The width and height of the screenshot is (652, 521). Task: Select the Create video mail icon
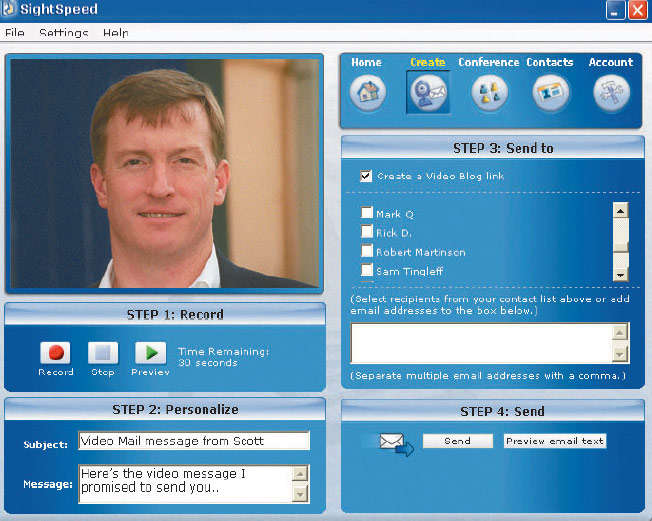click(428, 93)
